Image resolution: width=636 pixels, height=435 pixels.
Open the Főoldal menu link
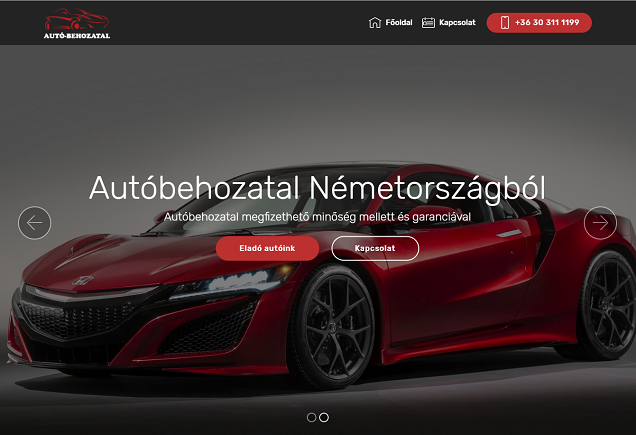(x=399, y=22)
